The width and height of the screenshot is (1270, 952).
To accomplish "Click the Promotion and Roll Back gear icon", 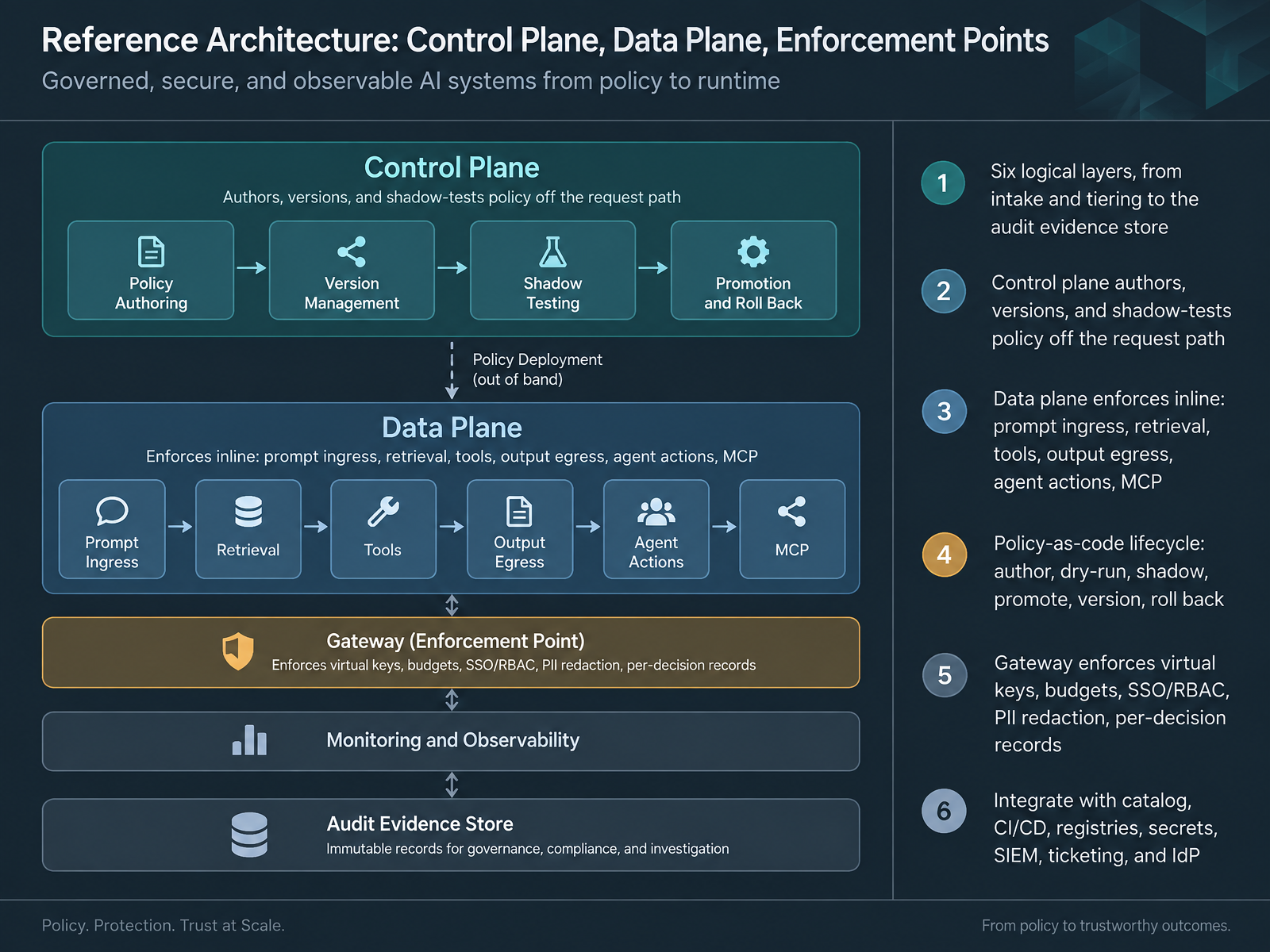I will 753,251.
